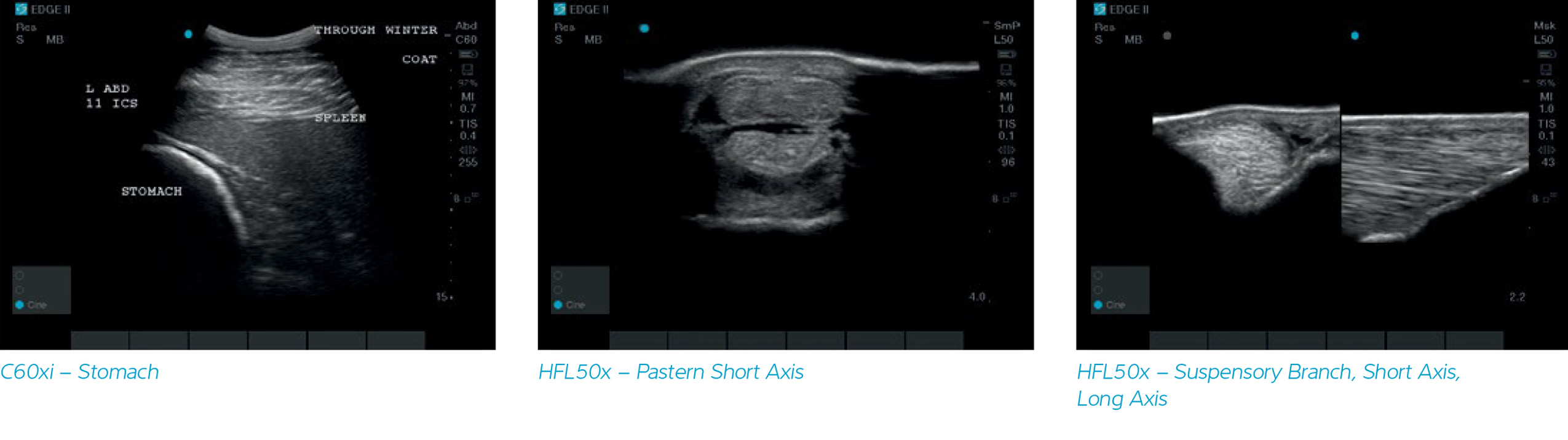
Task: Click the Abd C60 exam type label
Action: tap(466, 33)
